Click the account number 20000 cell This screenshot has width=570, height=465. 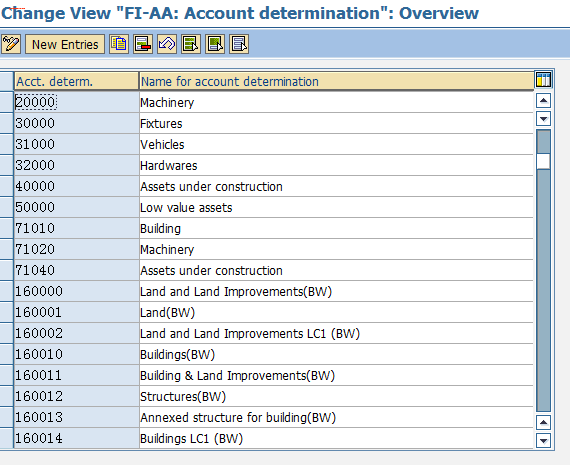(x=76, y=102)
